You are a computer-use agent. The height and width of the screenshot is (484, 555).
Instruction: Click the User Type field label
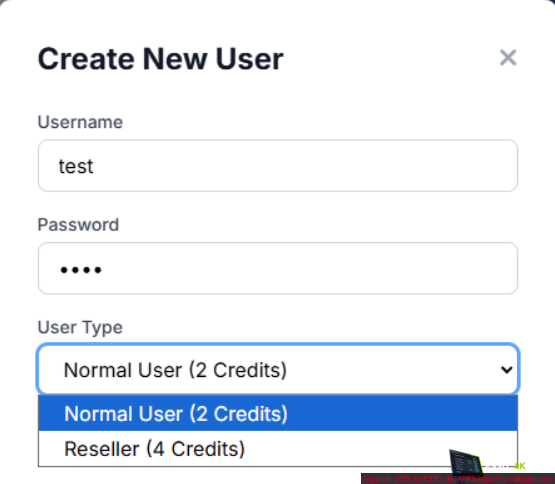[80, 328]
